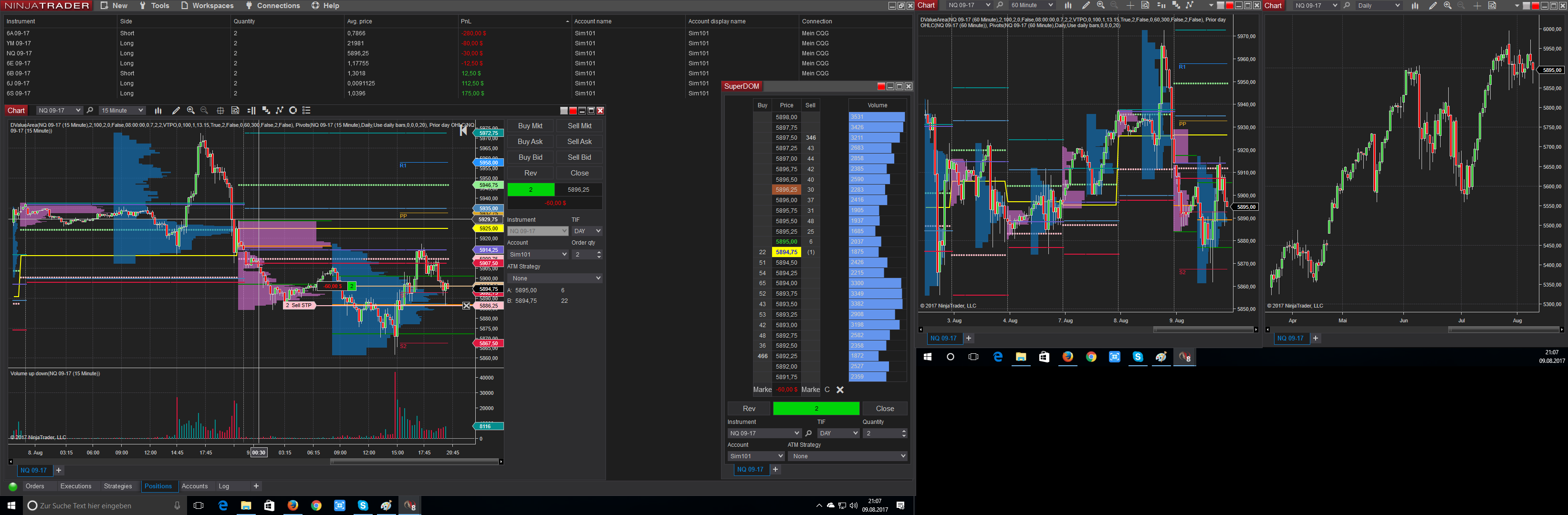The height and width of the screenshot is (515, 1568).
Task: Open strategies icon in 60 Minute chart toolbar
Action: (1190, 5)
